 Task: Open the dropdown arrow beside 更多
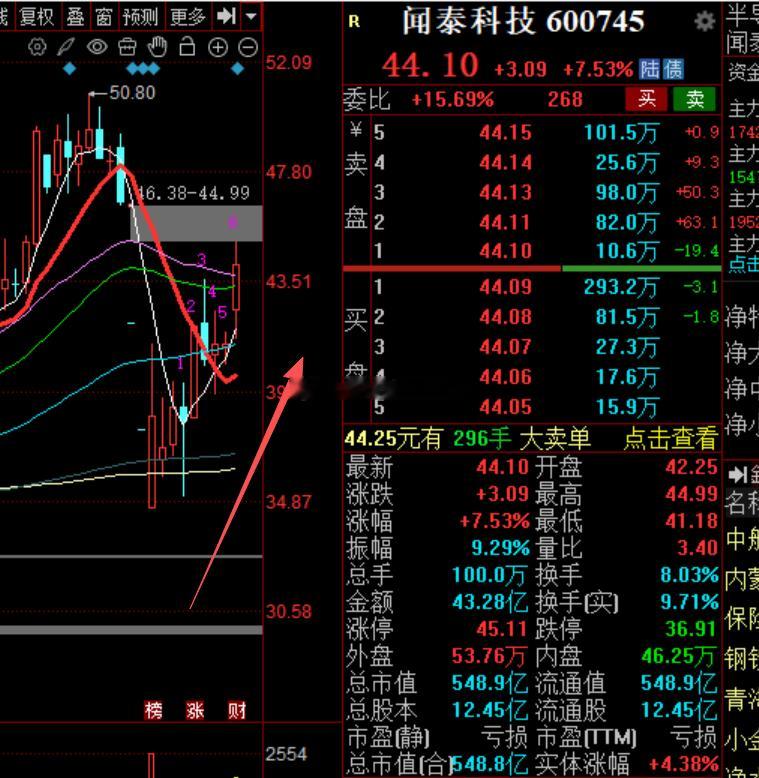point(252,16)
